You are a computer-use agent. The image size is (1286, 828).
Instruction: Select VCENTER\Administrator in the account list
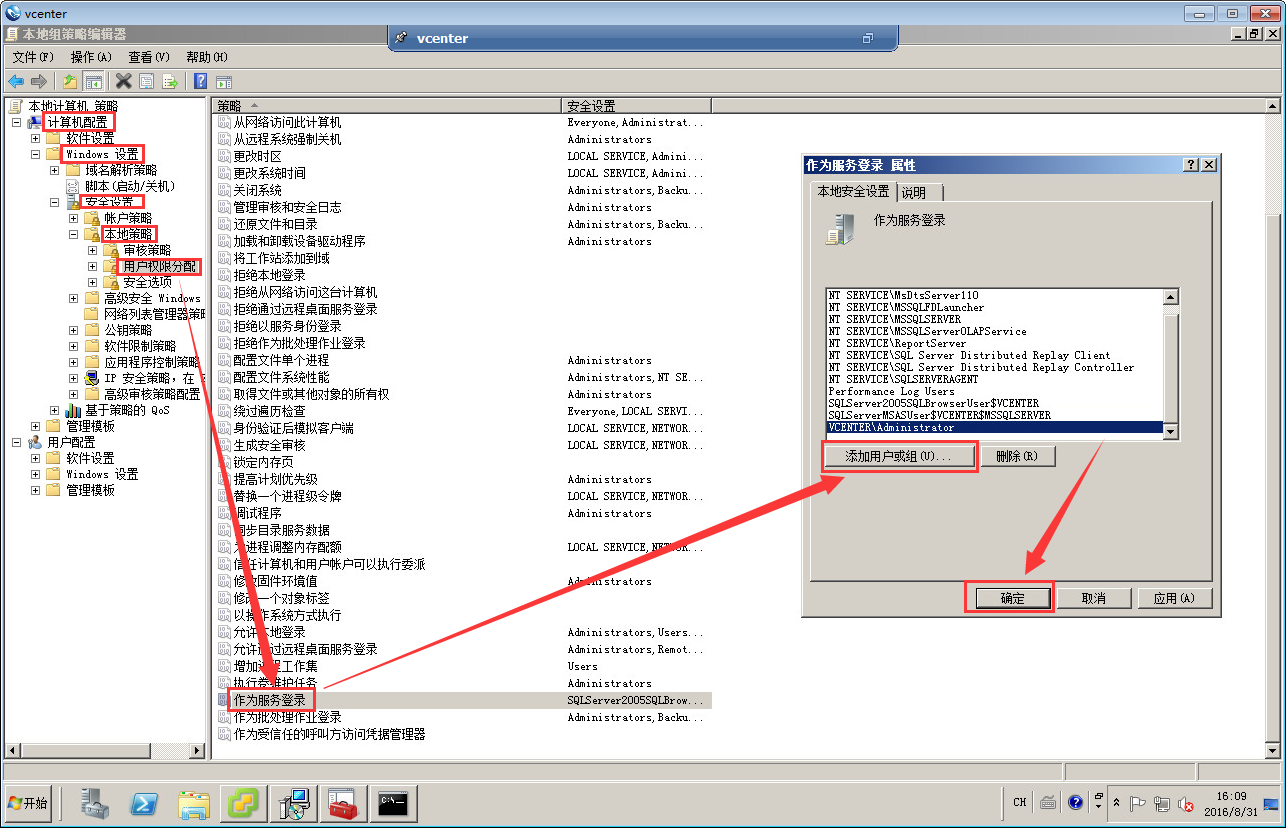point(995,428)
